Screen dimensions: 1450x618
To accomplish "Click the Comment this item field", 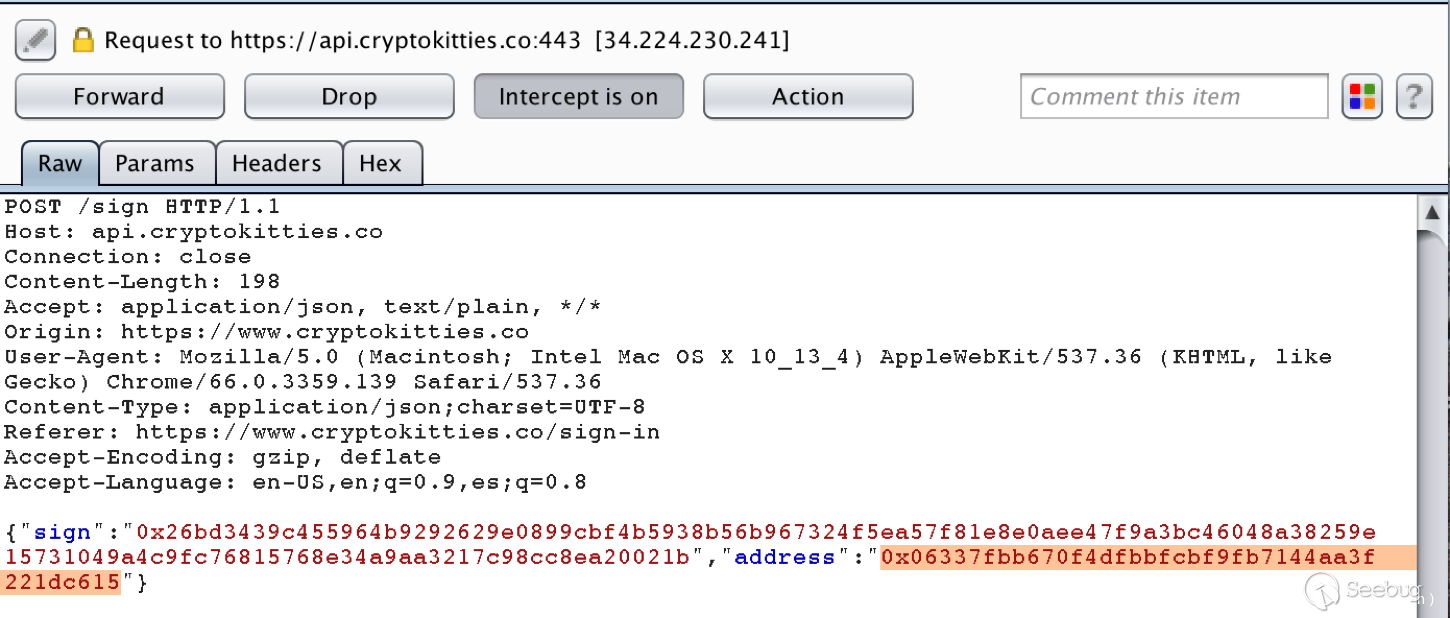I will [1174, 97].
